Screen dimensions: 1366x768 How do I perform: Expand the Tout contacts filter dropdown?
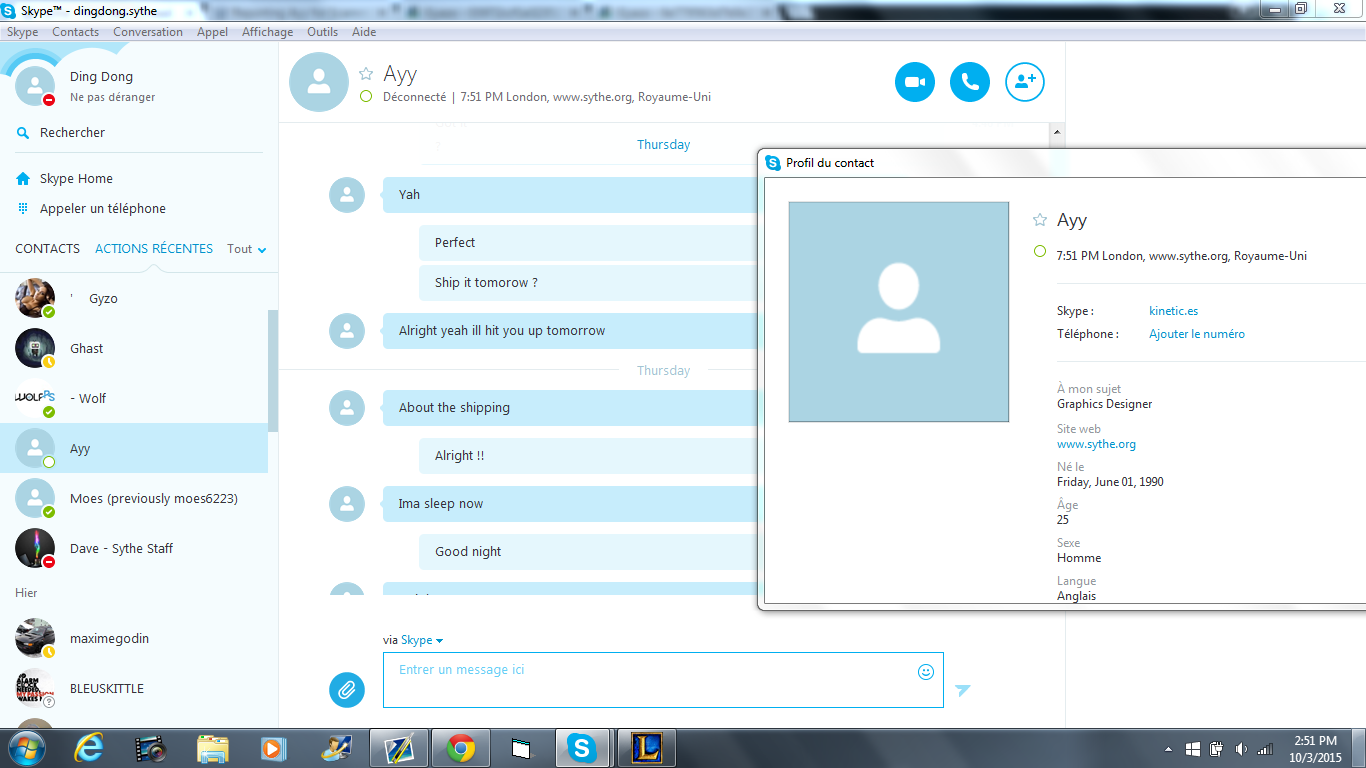[247, 249]
